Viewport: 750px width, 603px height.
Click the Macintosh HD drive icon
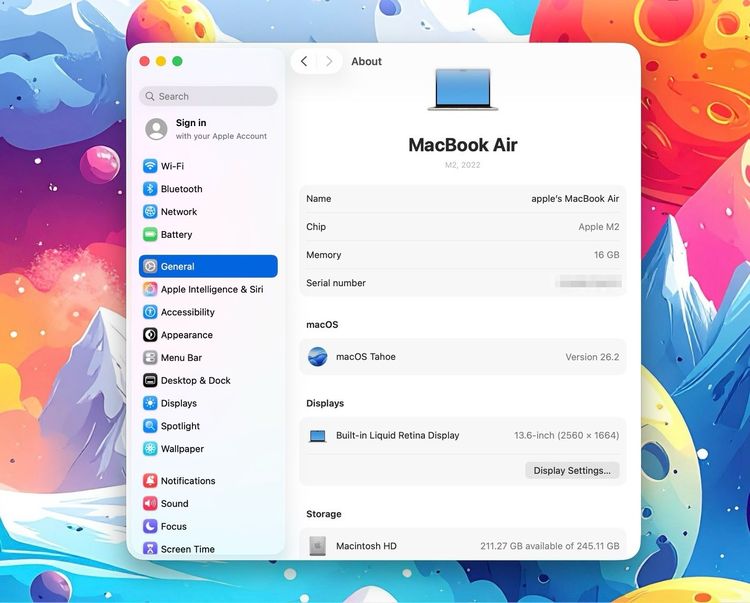click(318, 546)
